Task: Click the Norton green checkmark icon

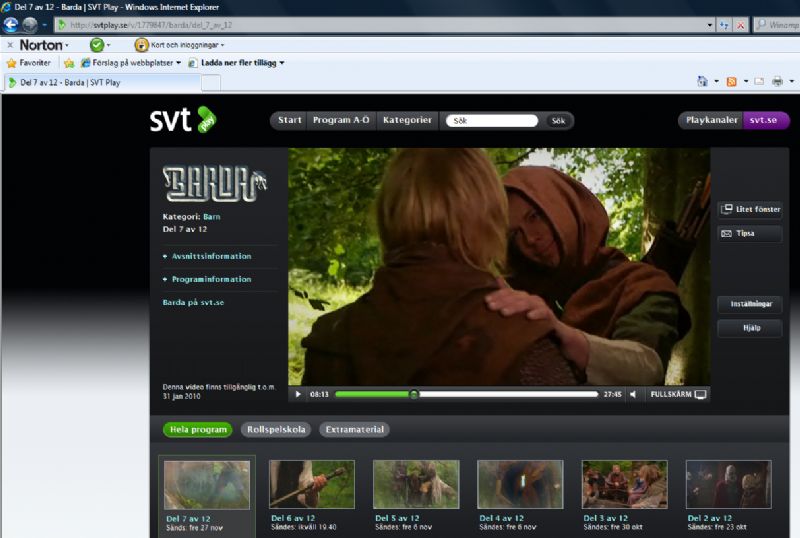Action: coord(97,45)
